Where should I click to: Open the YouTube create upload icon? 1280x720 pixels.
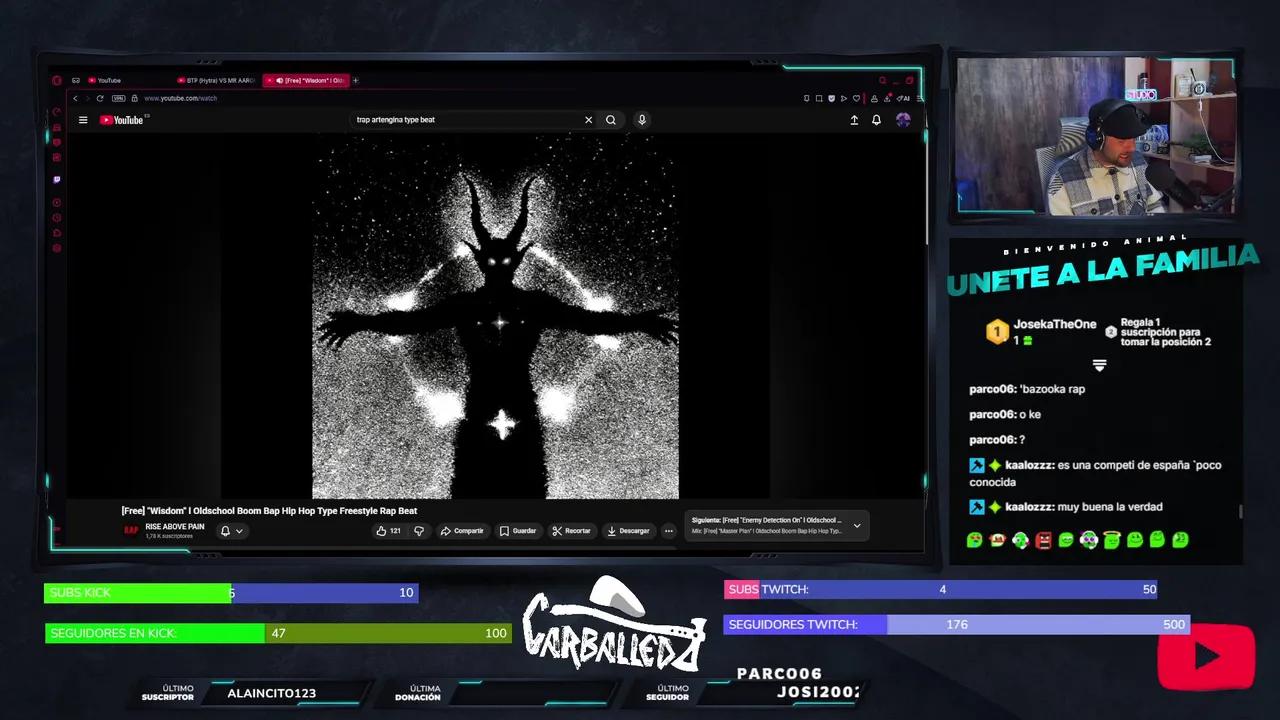(854, 120)
